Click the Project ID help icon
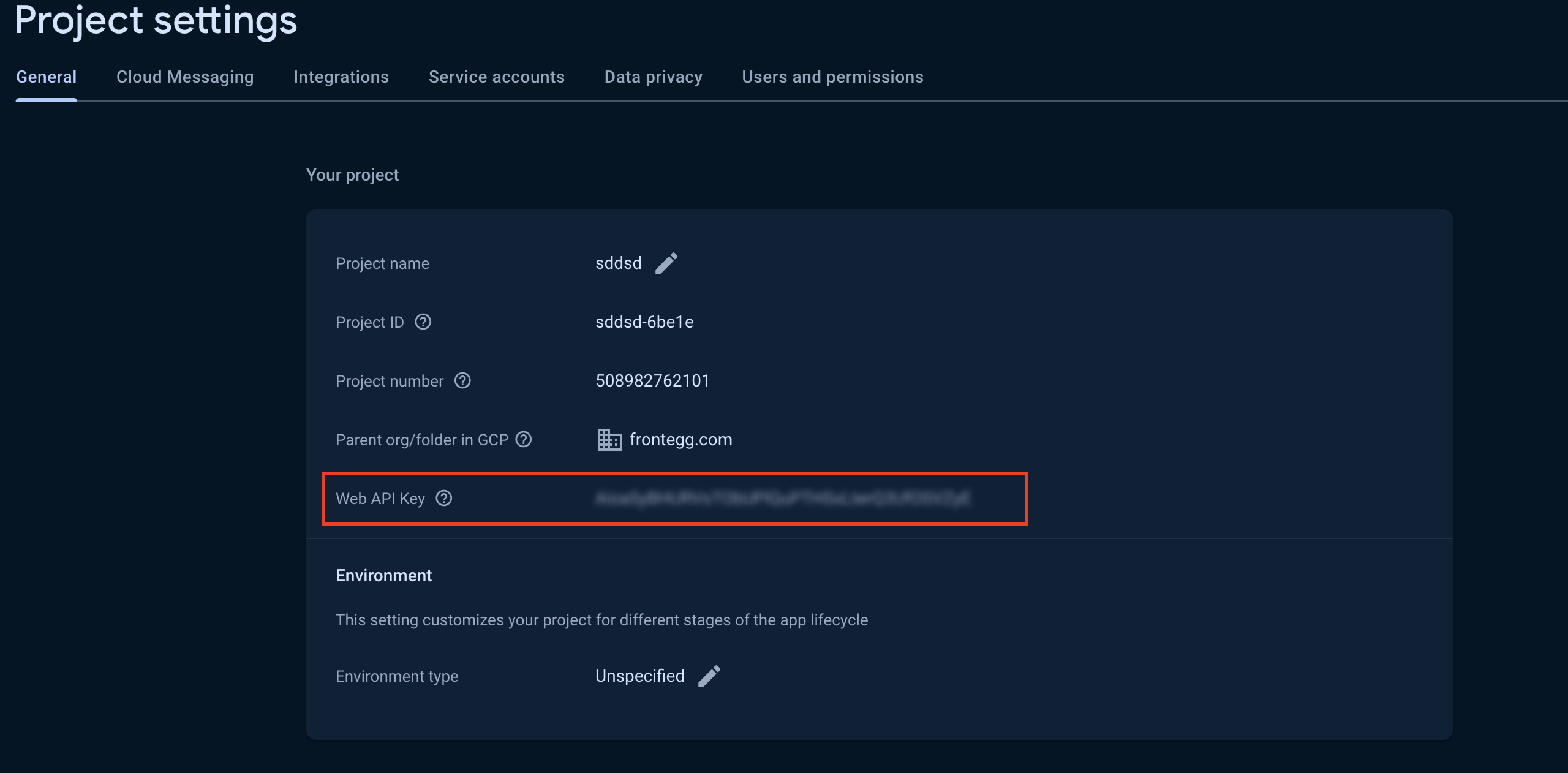Image resolution: width=1568 pixels, height=773 pixels. (423, 321)
